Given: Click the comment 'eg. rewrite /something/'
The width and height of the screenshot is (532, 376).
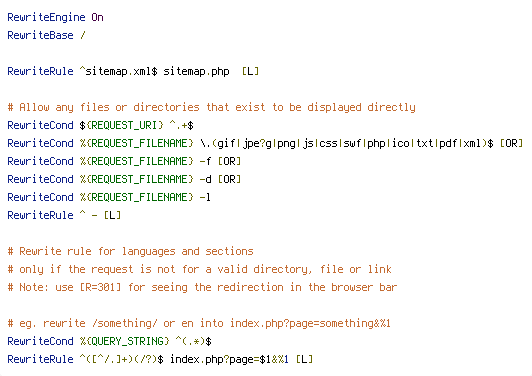Looking at the screenshot, I should point(199,323).
